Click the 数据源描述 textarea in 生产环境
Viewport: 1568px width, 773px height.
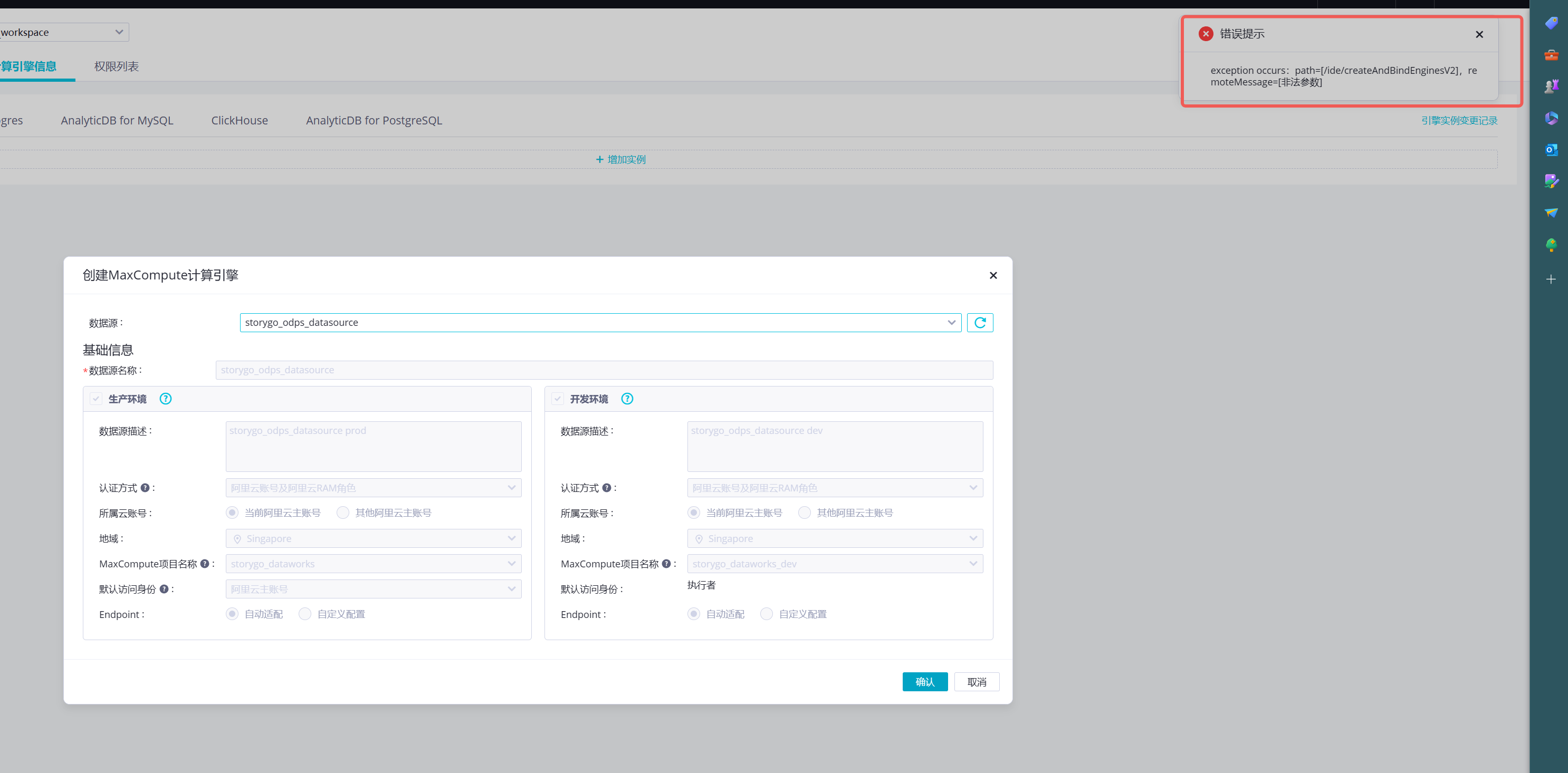click(x=373, y=447)
